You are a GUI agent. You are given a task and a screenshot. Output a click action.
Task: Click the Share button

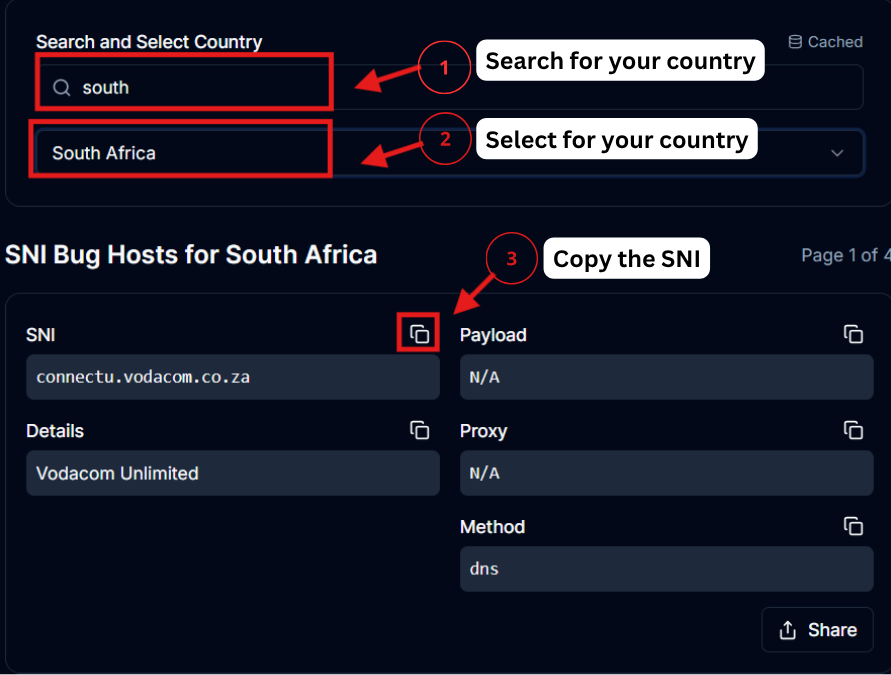point(817,629)
